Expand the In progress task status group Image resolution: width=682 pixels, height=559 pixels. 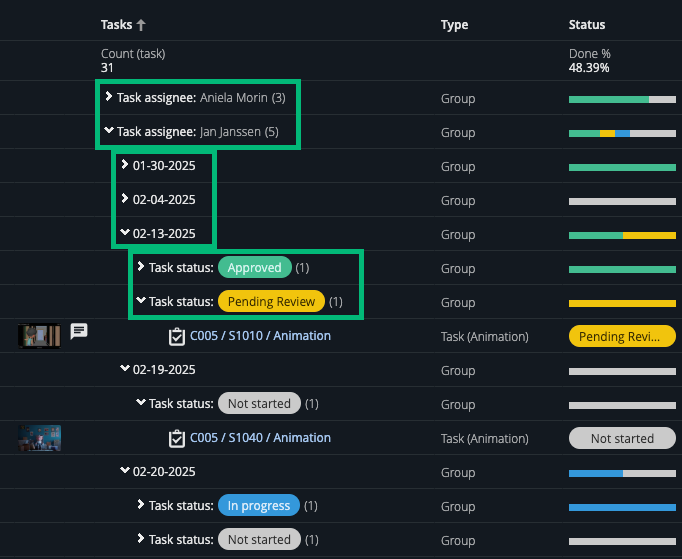tap(140, 504)
